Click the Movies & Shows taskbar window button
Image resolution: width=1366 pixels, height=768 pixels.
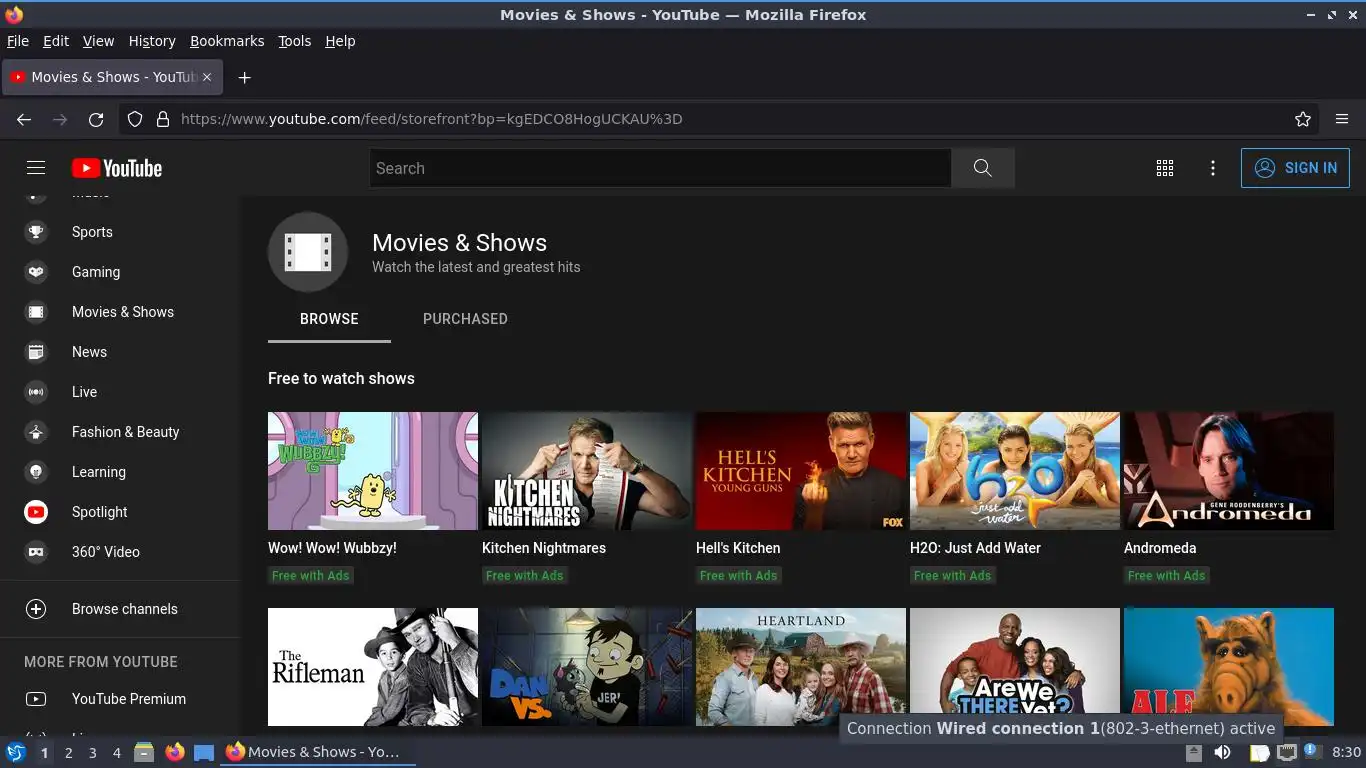click(x=318, y=752)
